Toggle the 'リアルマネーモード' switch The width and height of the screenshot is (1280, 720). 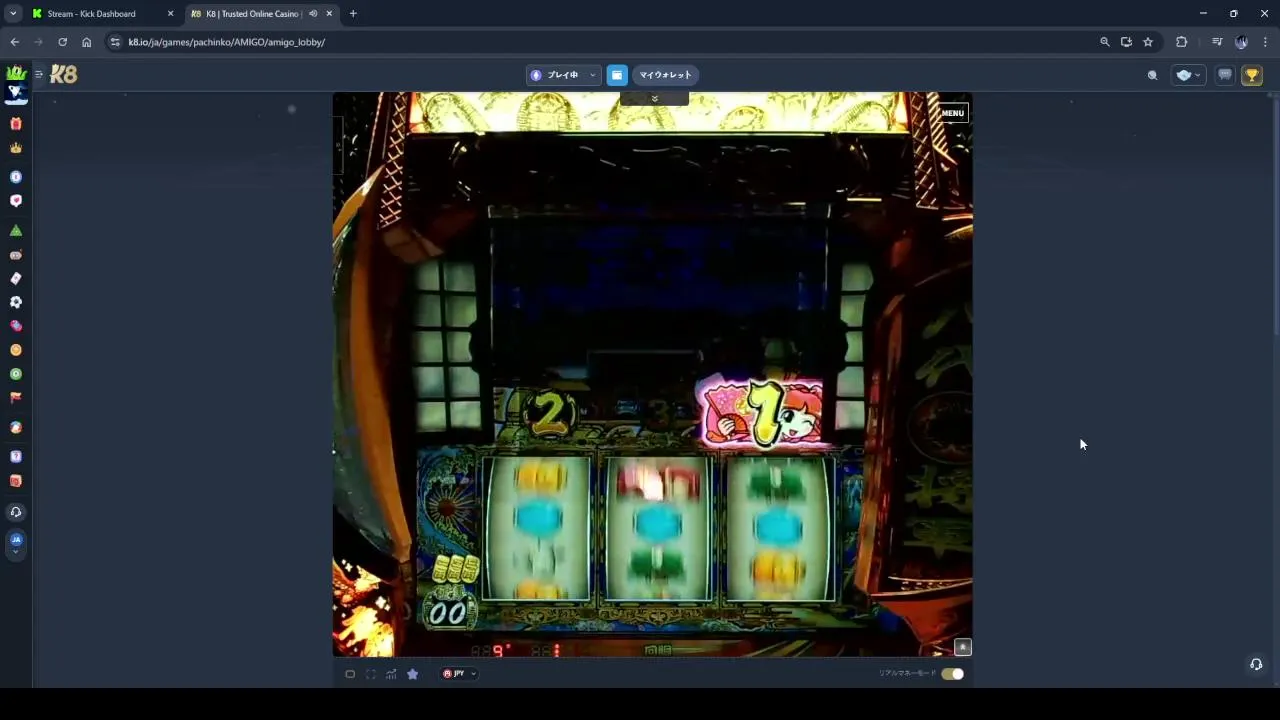click(x=952, y=674)
